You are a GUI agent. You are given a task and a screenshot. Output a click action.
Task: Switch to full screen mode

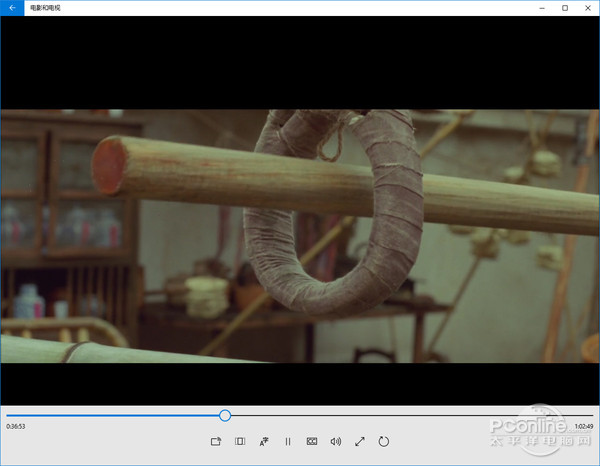click(360, 442)
